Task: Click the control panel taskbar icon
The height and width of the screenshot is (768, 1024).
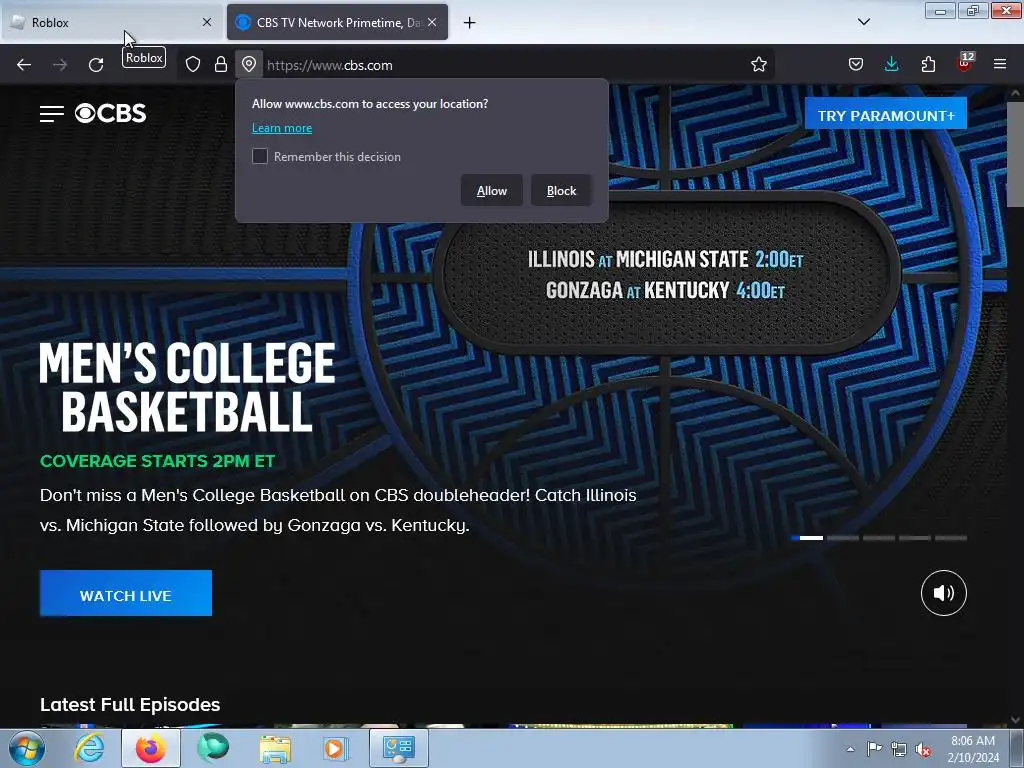Action: 399,748
